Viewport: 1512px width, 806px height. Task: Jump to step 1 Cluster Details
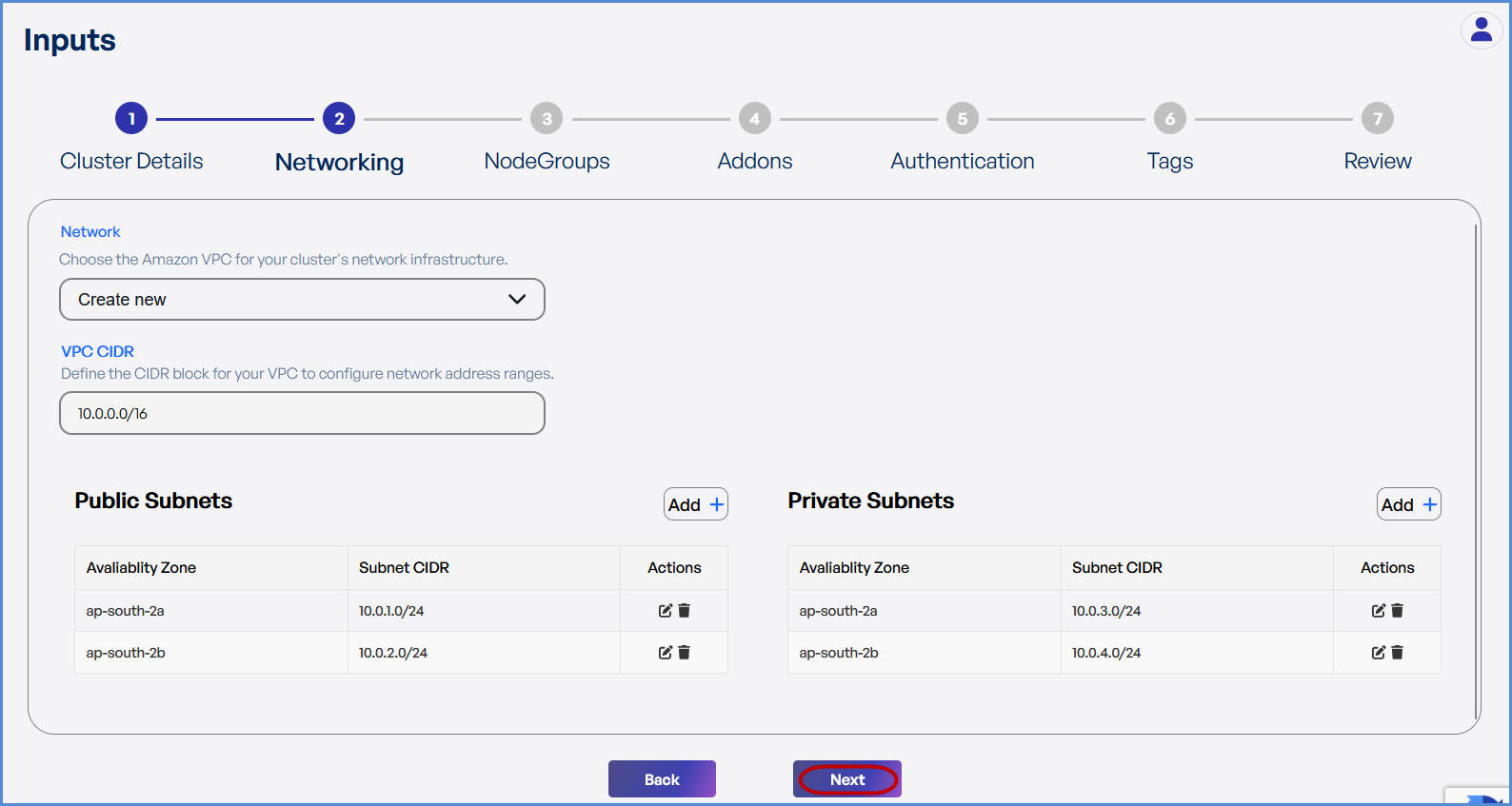[131, 119]
